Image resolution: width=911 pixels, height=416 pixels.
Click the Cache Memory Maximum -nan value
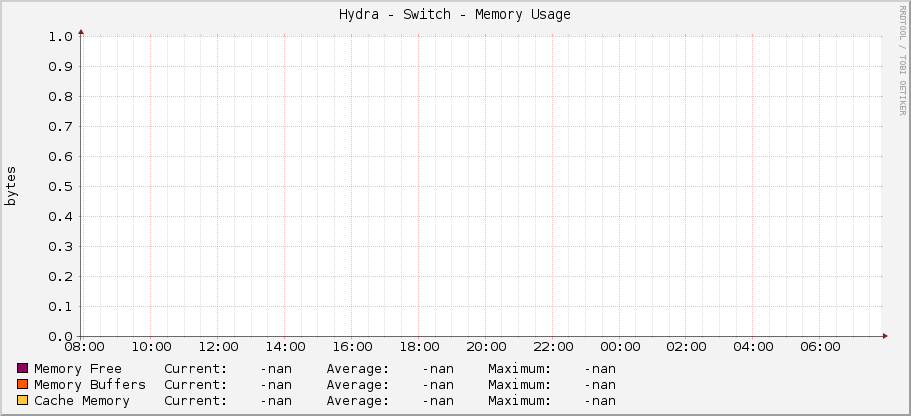coord(600,401)
